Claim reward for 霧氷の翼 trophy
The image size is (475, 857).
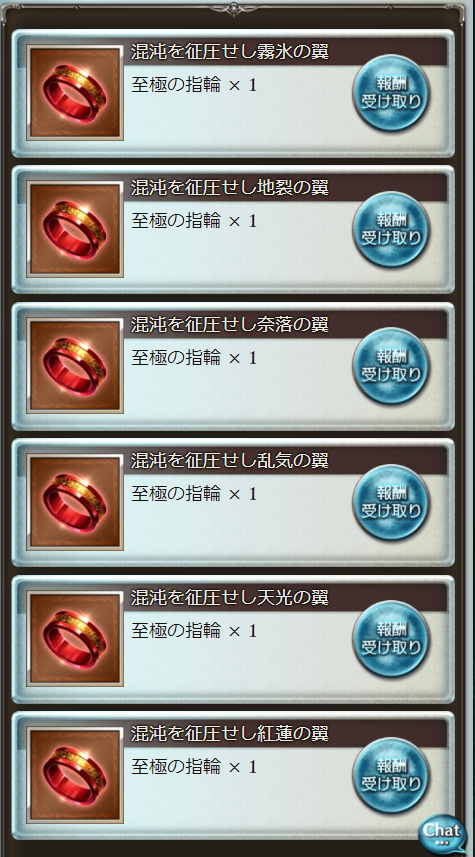(x=391, y=93)
